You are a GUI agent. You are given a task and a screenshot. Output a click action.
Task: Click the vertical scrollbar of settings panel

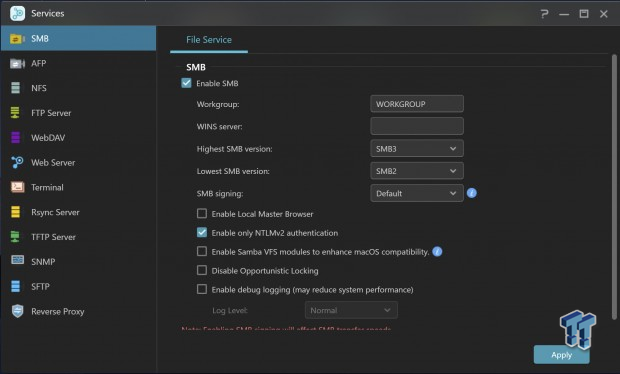pos(614,187)
